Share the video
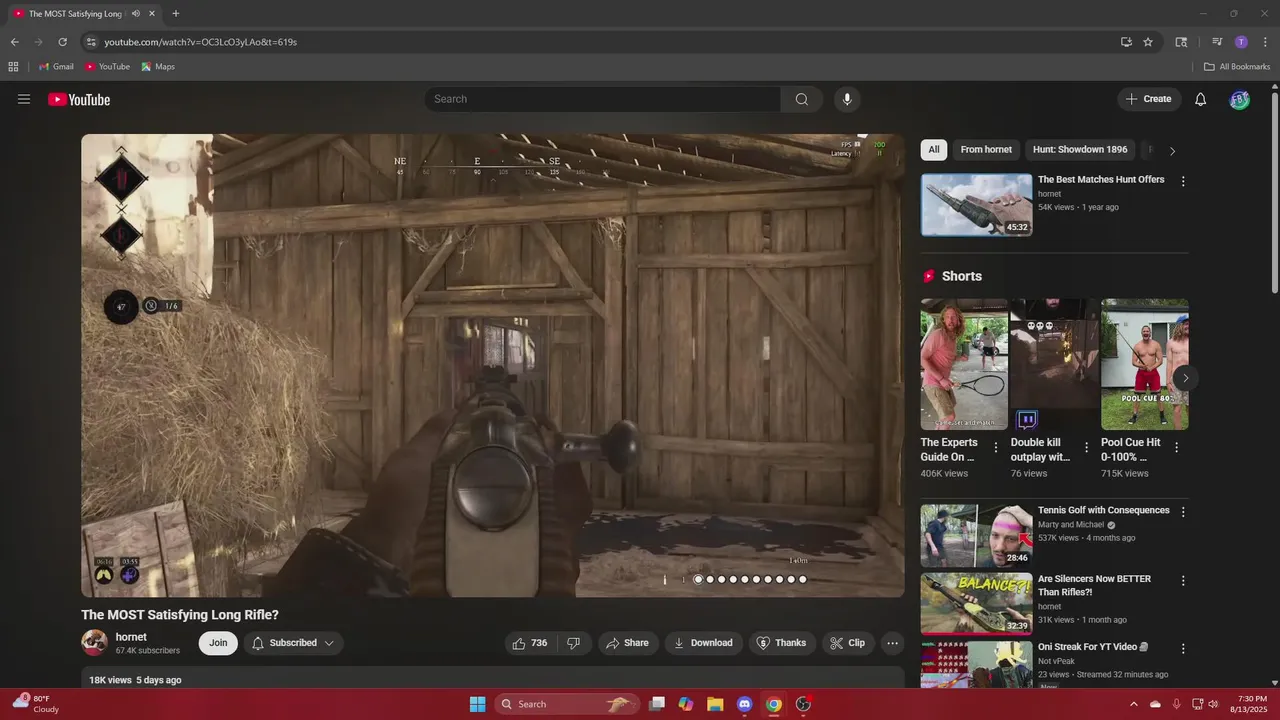Image resolution: width=1280 pixels, height=720 pixels. point(628,643)
